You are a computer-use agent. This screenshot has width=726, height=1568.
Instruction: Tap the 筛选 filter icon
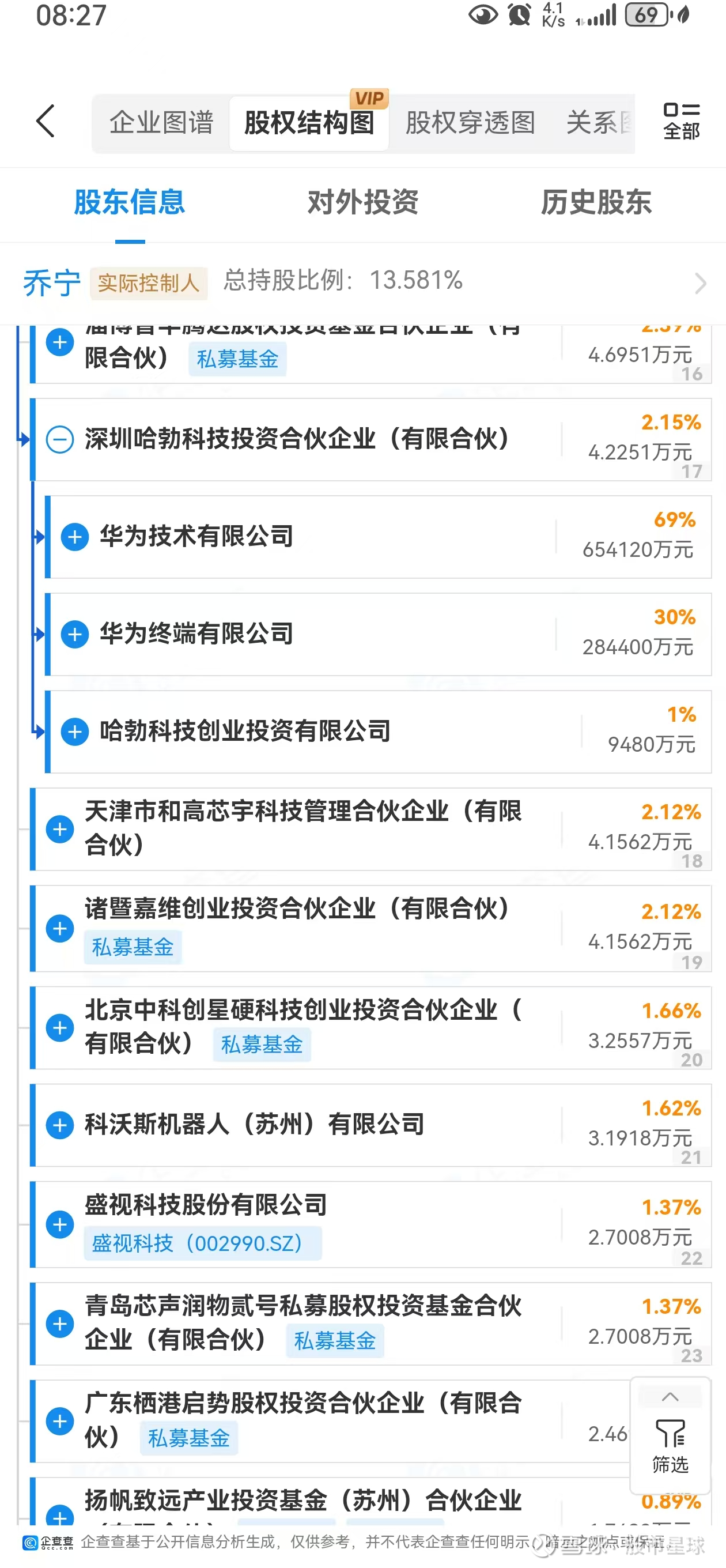click(670, 1446)
